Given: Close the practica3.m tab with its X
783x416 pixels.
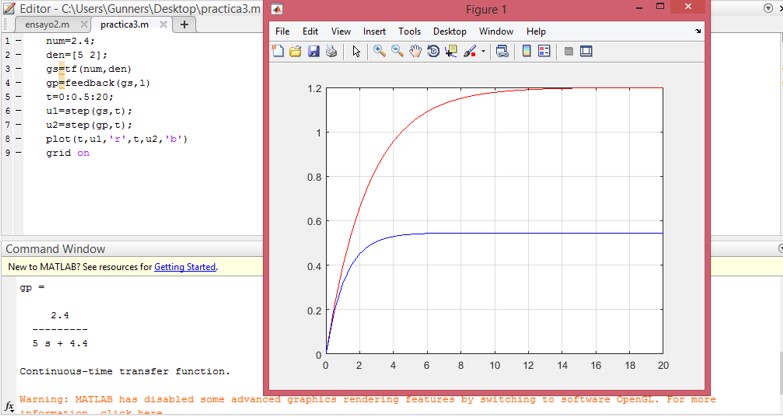Looking at the screenshot, I should point(163,24).
